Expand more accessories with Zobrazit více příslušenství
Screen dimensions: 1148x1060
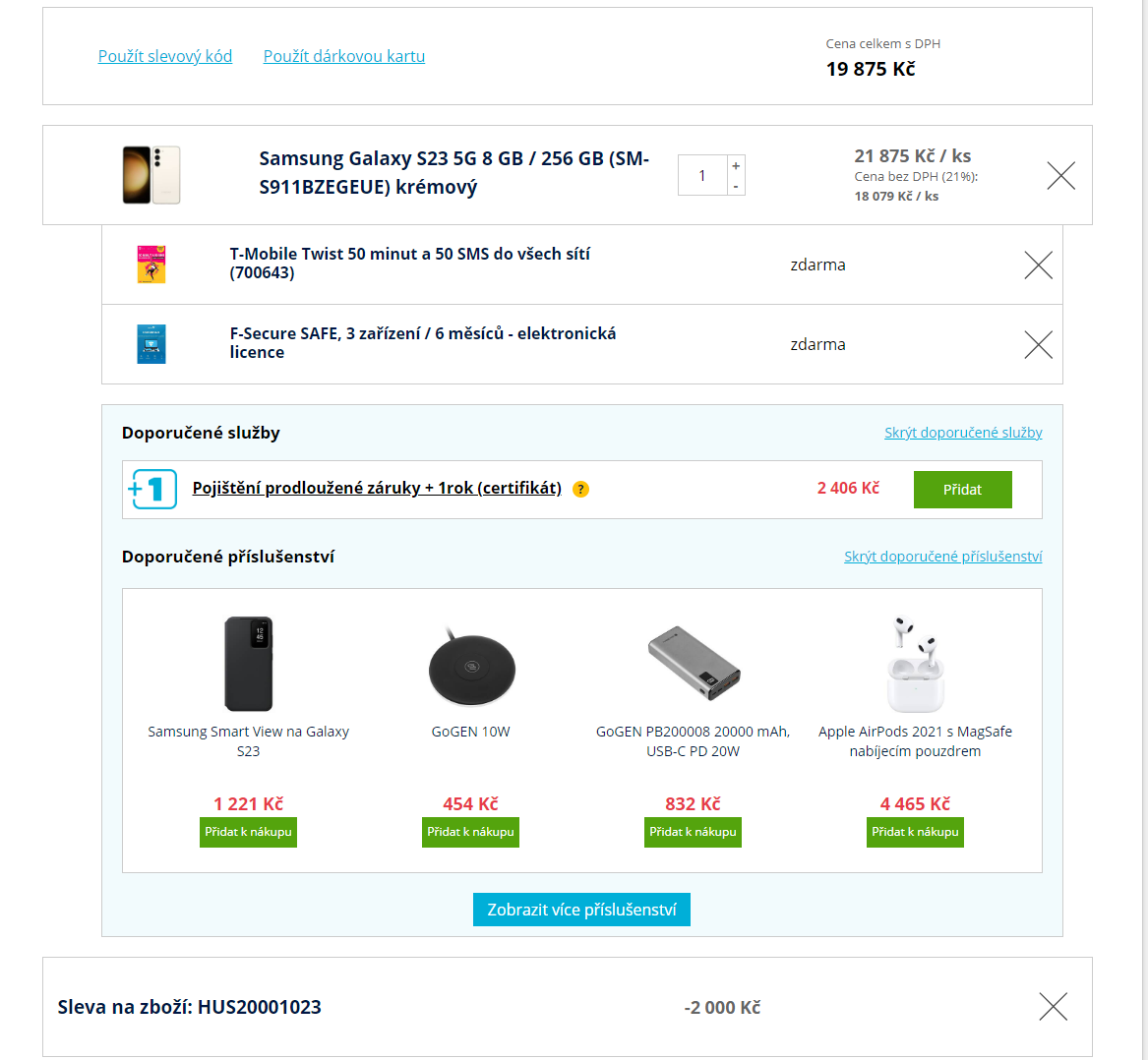(x=581, y=910)
